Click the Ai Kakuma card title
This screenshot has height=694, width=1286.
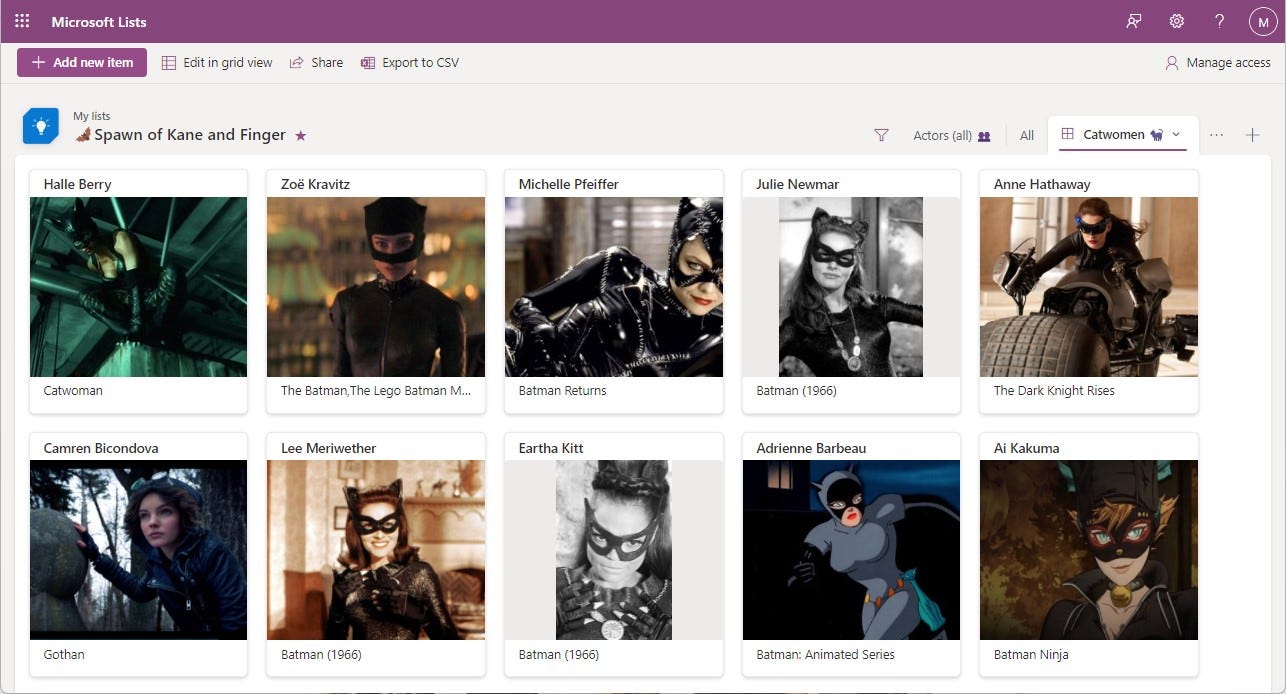click(1026, 448)
